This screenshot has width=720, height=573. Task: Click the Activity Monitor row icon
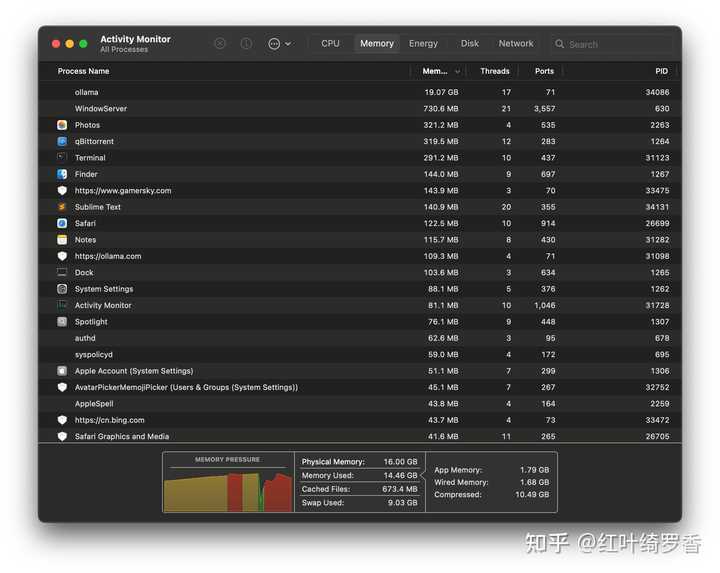pos(62,305)
